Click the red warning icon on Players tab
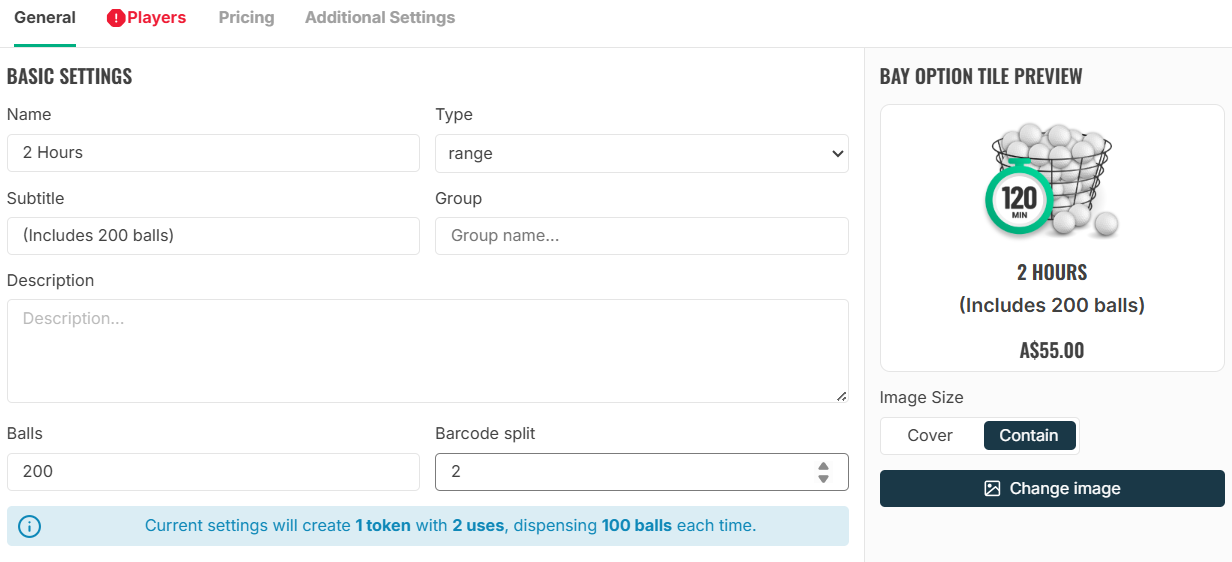 click(x=116, y=18)
